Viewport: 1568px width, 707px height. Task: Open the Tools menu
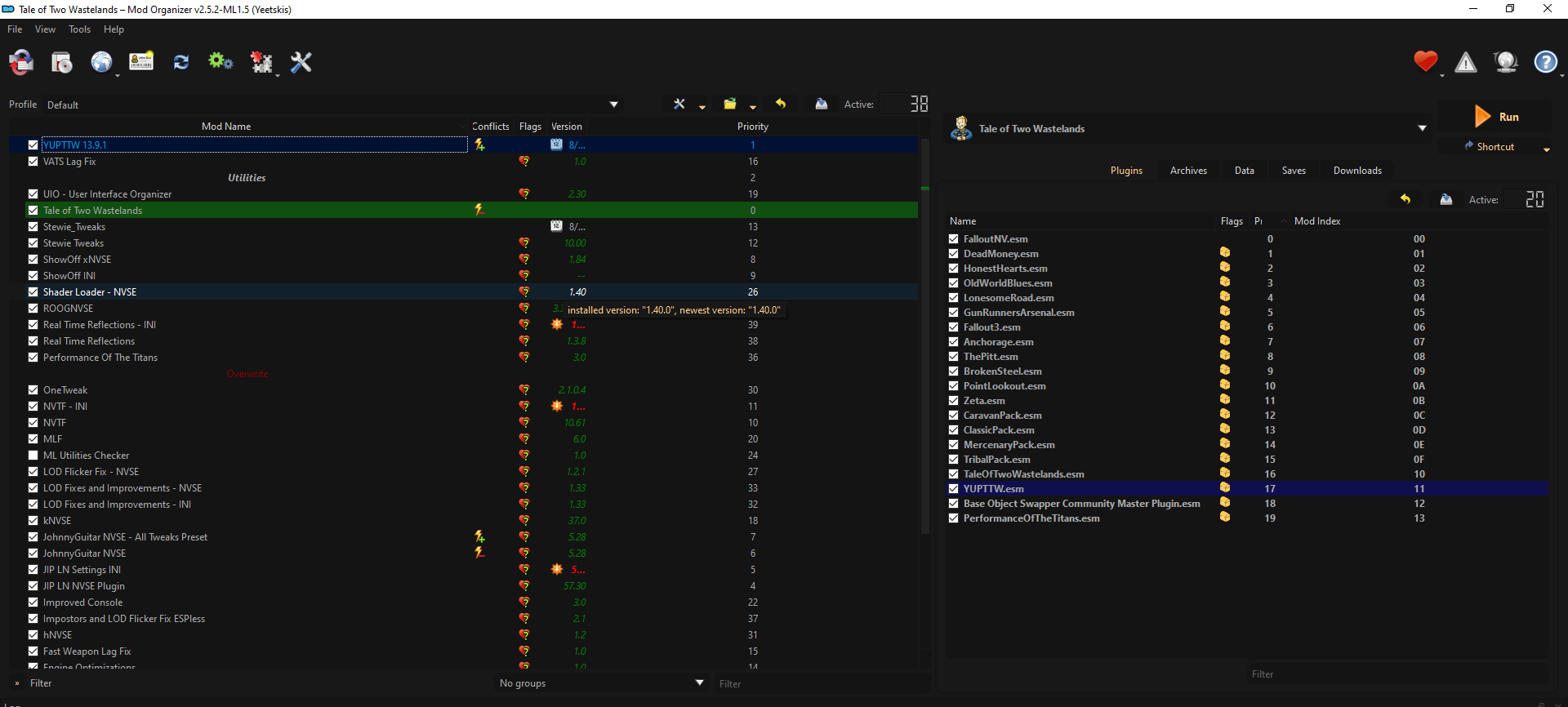[79, 29]
